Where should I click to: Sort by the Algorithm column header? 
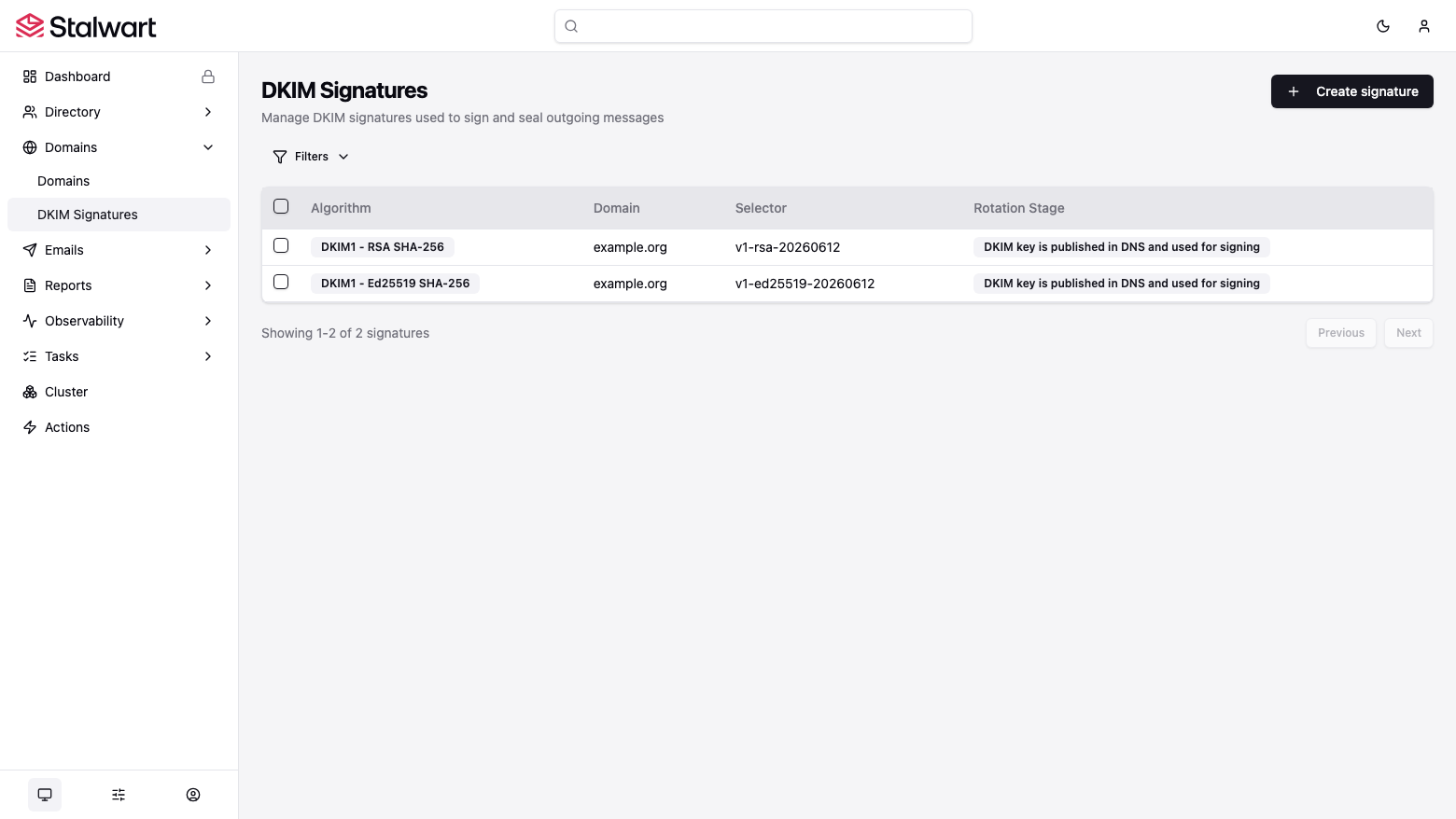(341, 208)
